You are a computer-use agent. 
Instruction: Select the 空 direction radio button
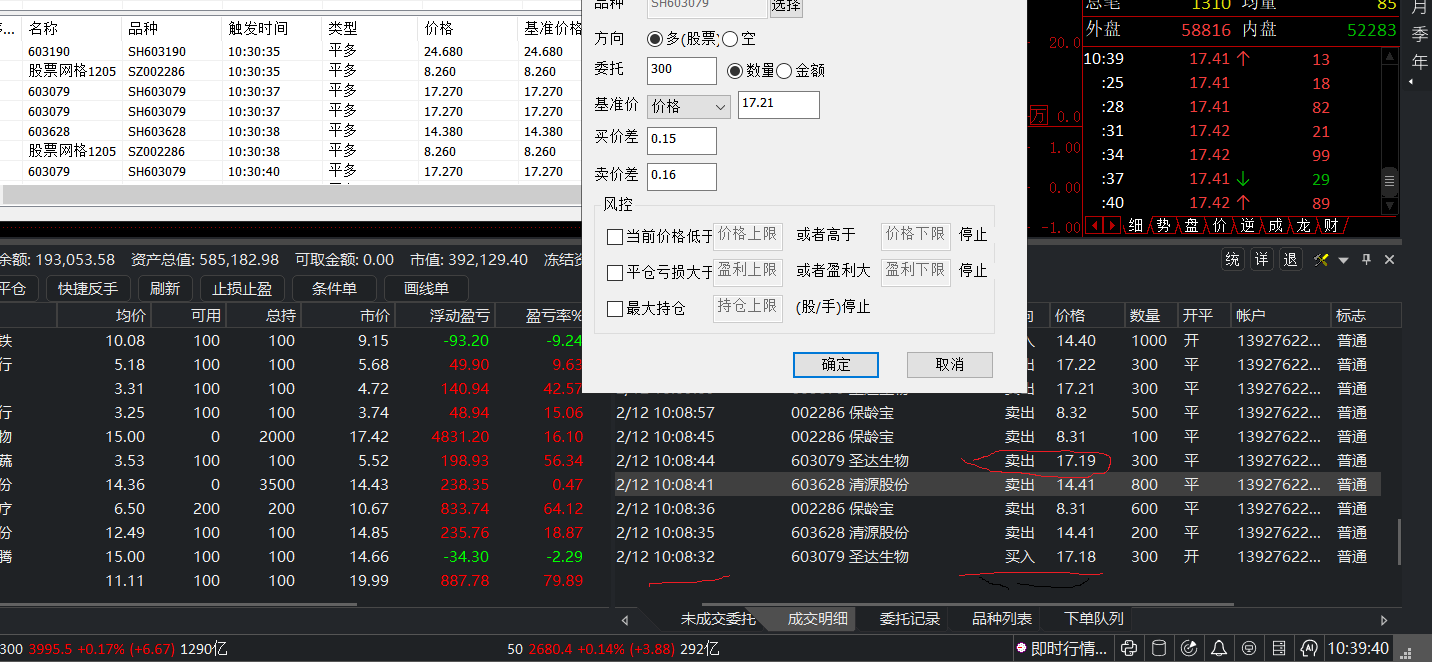point(730,39)
